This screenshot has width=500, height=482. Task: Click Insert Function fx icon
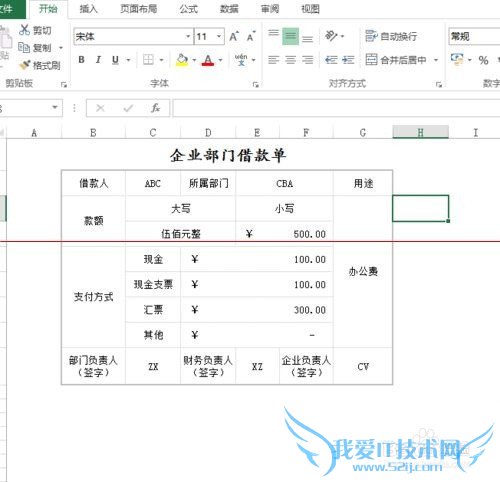coord(155,108)
